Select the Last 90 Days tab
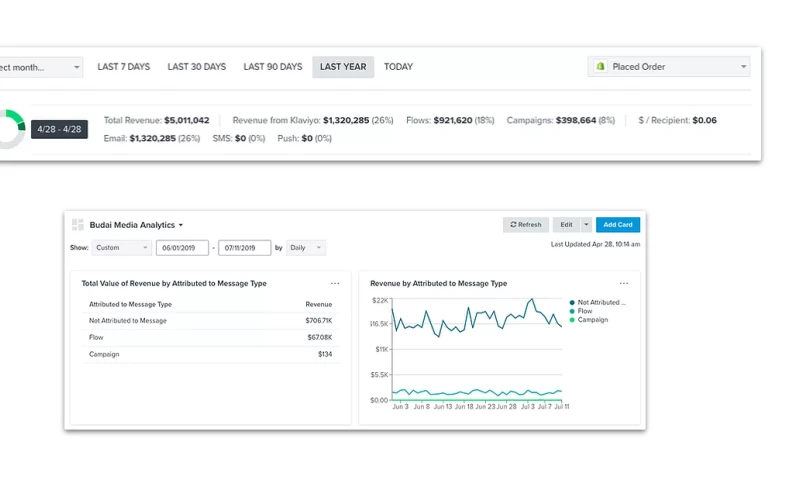 pyautogui.click(x=272, y=67)
